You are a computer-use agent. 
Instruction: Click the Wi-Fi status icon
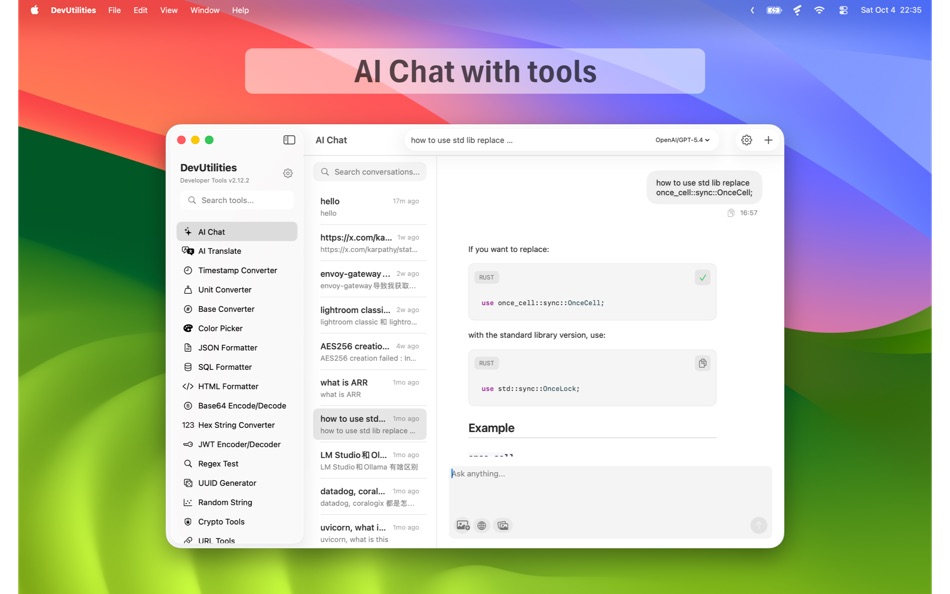click(819, 10)
